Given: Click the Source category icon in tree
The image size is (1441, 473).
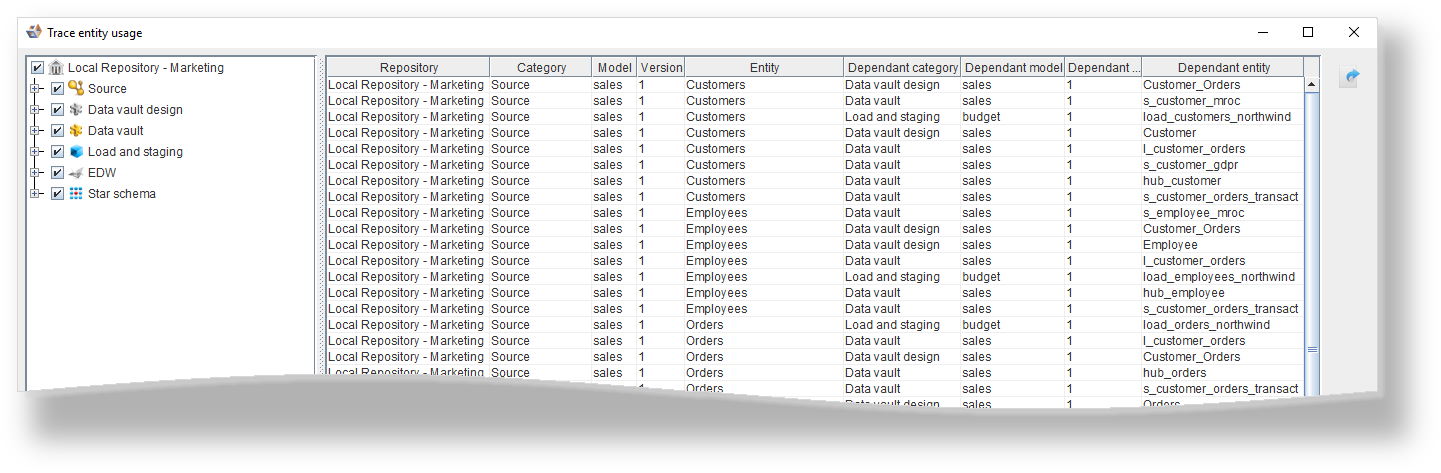Looking at the screenshot, I should point(76,89).
